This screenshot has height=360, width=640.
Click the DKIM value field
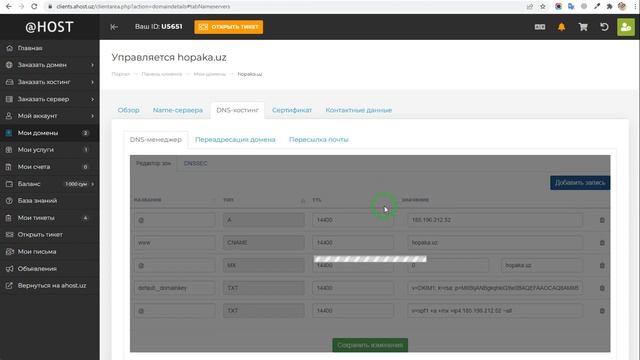click(x=495, y=288)
